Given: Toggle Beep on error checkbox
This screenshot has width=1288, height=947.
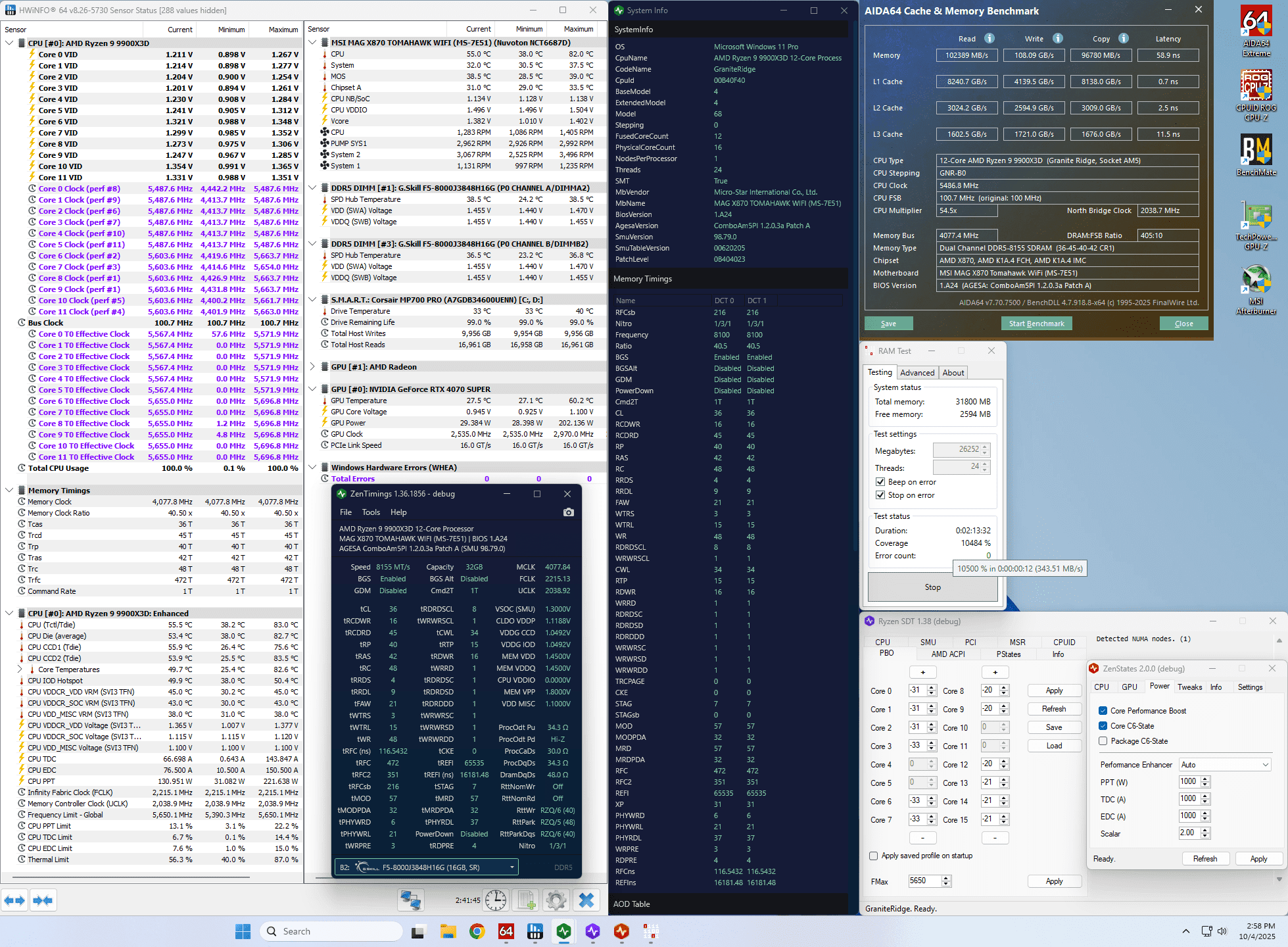Looking at the screenshot, I should pos(880,482).
